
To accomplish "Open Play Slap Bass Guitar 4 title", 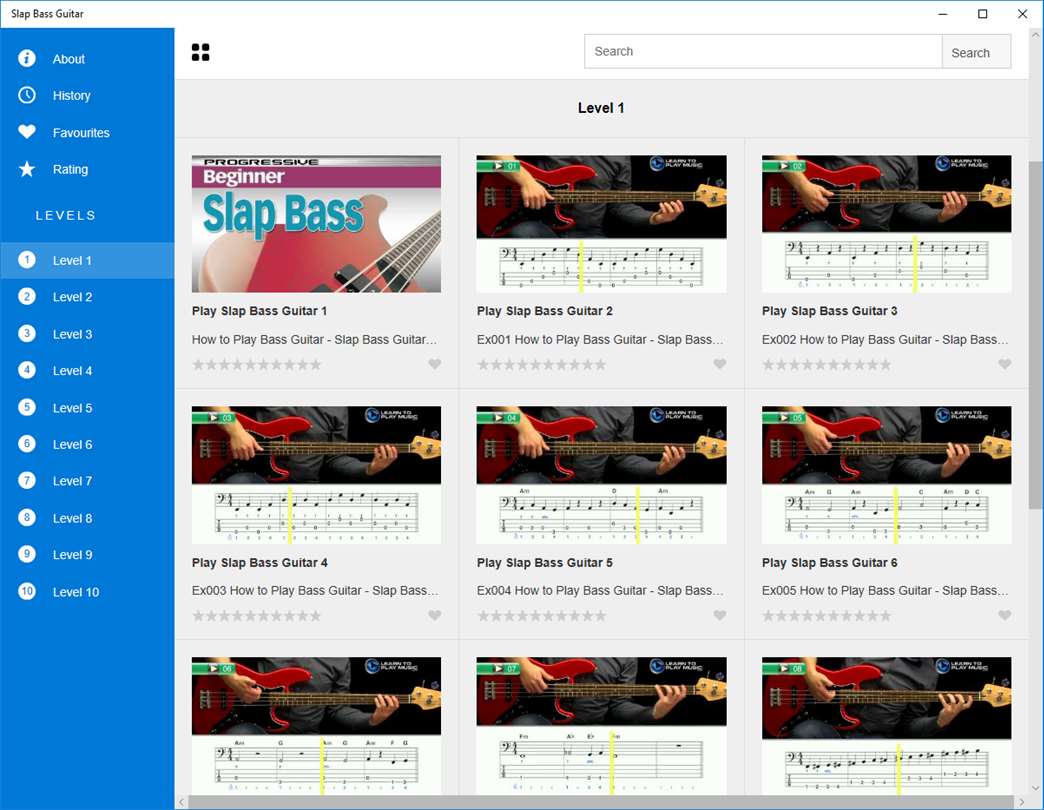I will point(260,562).
